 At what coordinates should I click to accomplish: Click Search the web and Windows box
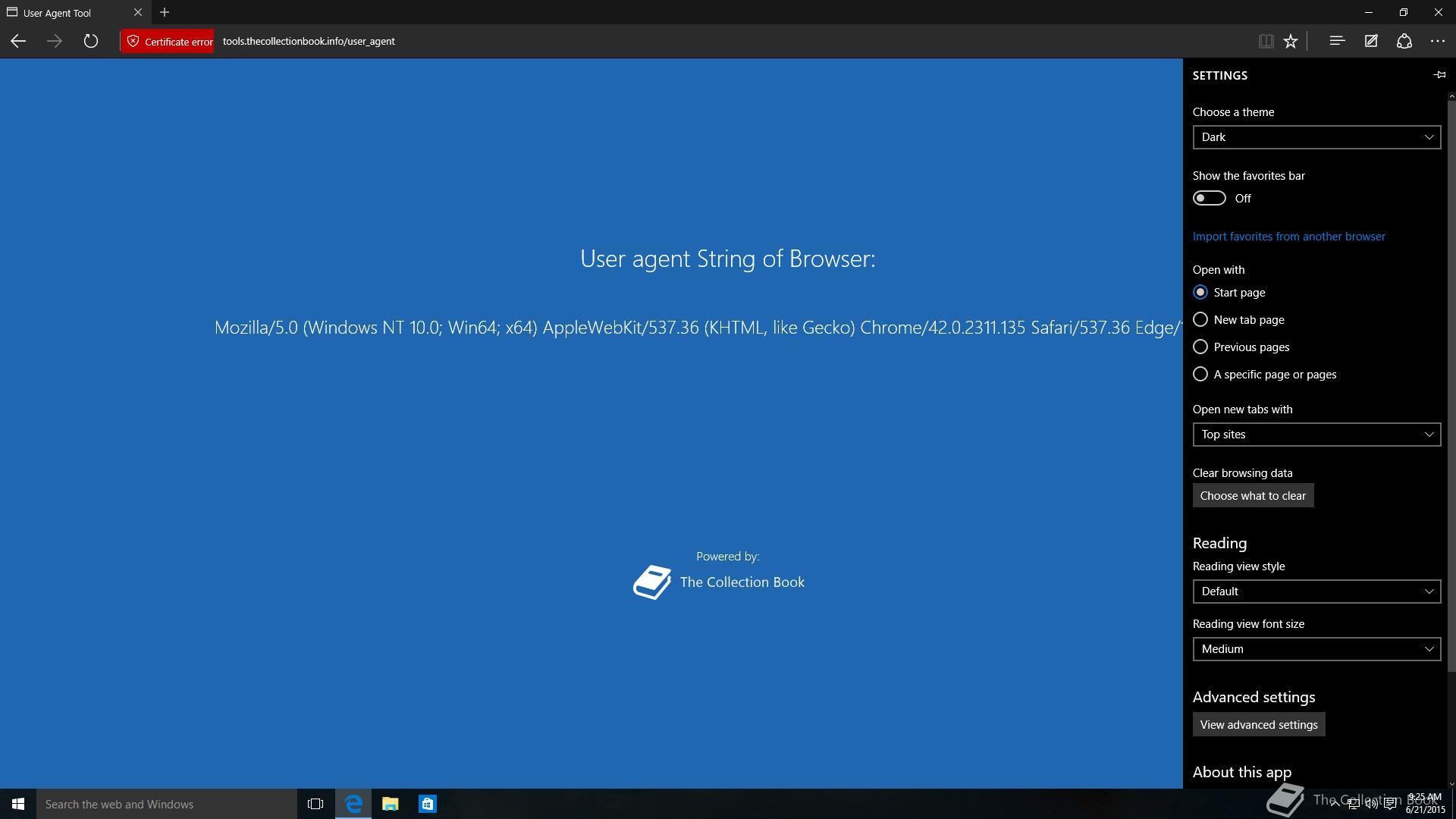(x=167, y=804)
